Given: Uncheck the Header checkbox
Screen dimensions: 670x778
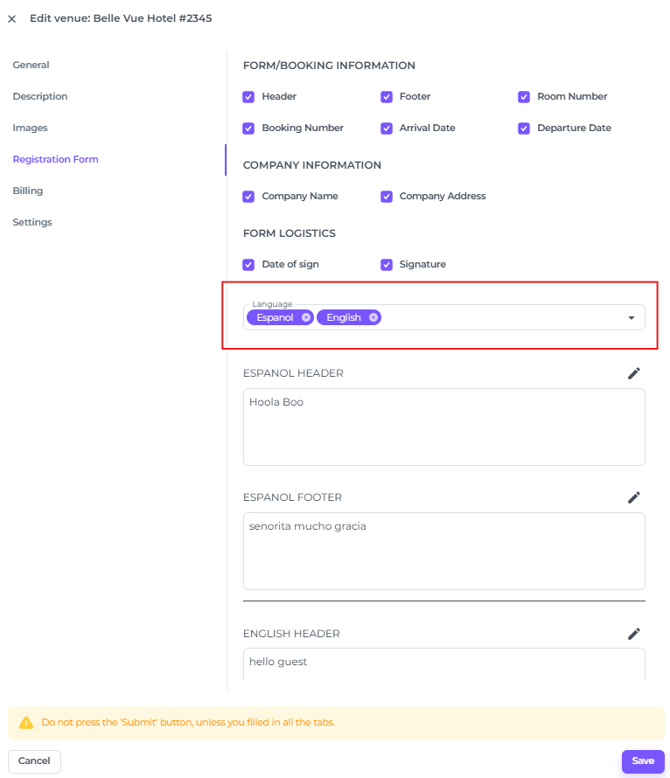Looking at the screenshot, I should (x=249, y=97).
